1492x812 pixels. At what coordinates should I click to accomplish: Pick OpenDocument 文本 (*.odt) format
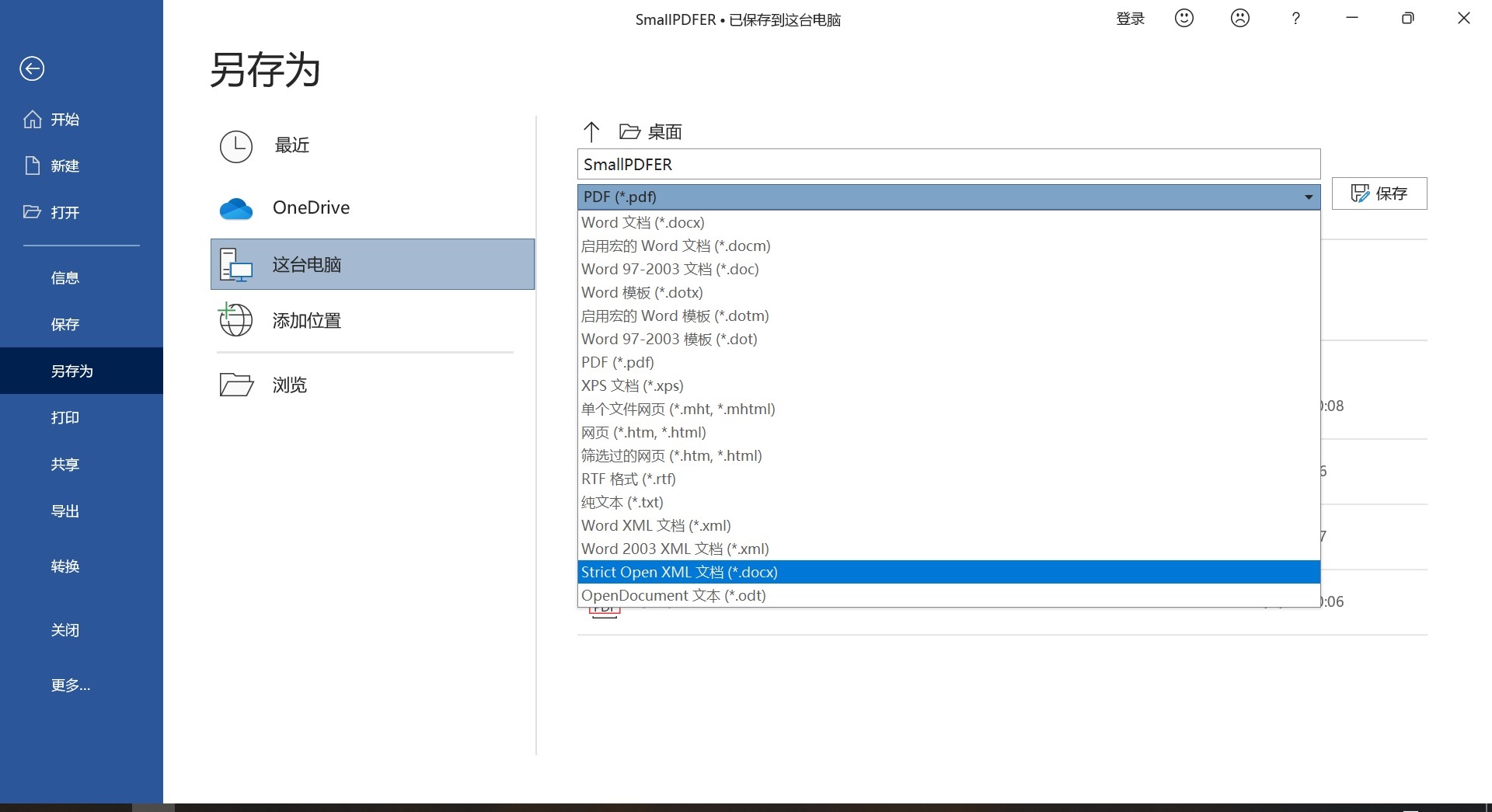pos(673,595)
